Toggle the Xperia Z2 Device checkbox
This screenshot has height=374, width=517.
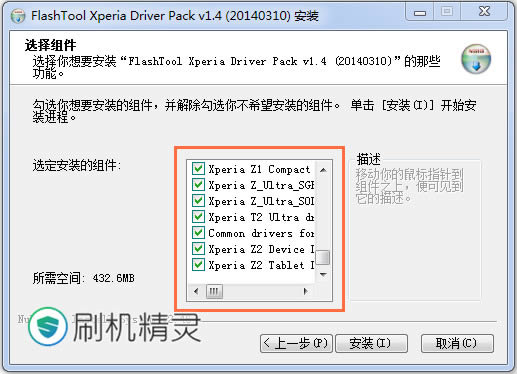tap(198, 249)
